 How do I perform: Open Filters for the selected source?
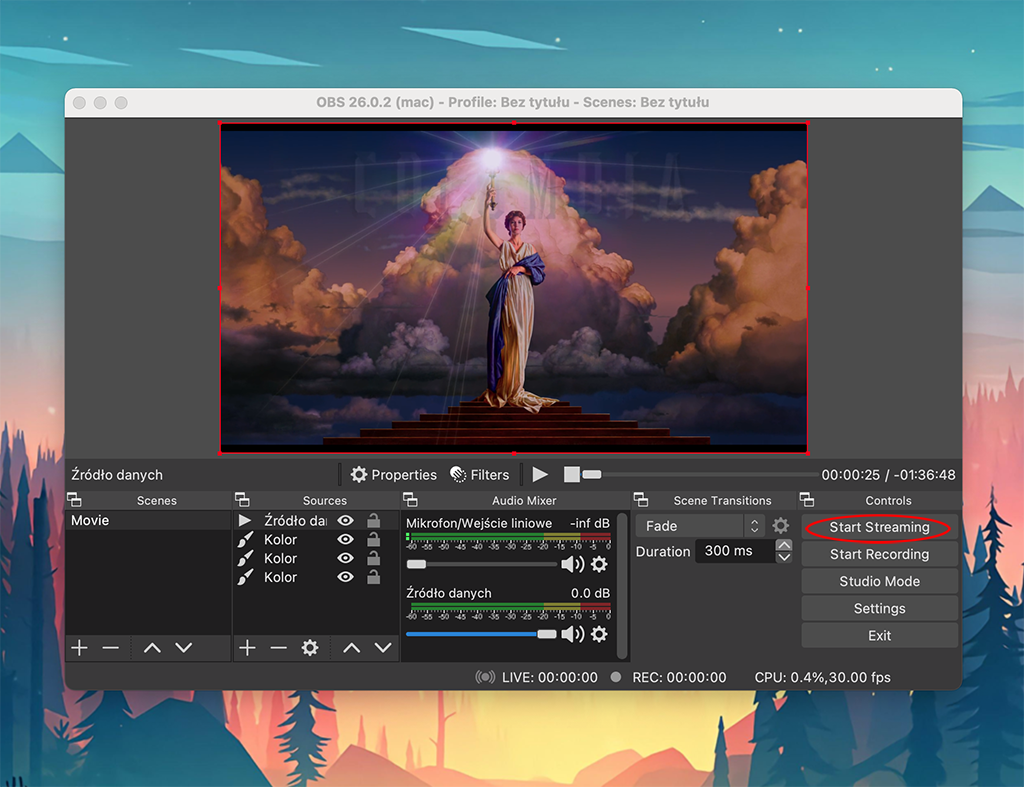(479, 475)
